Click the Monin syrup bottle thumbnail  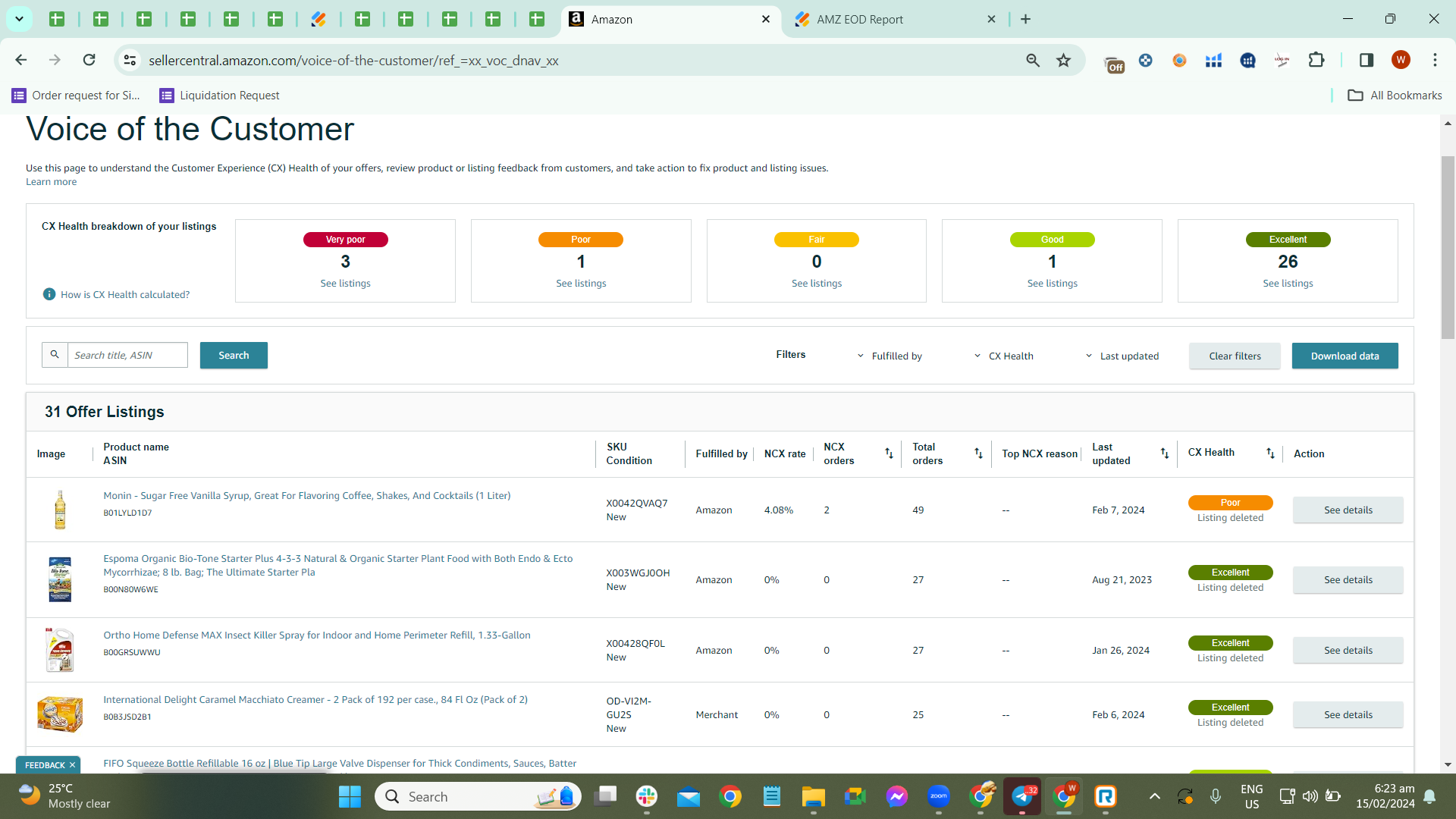point(60,510)
